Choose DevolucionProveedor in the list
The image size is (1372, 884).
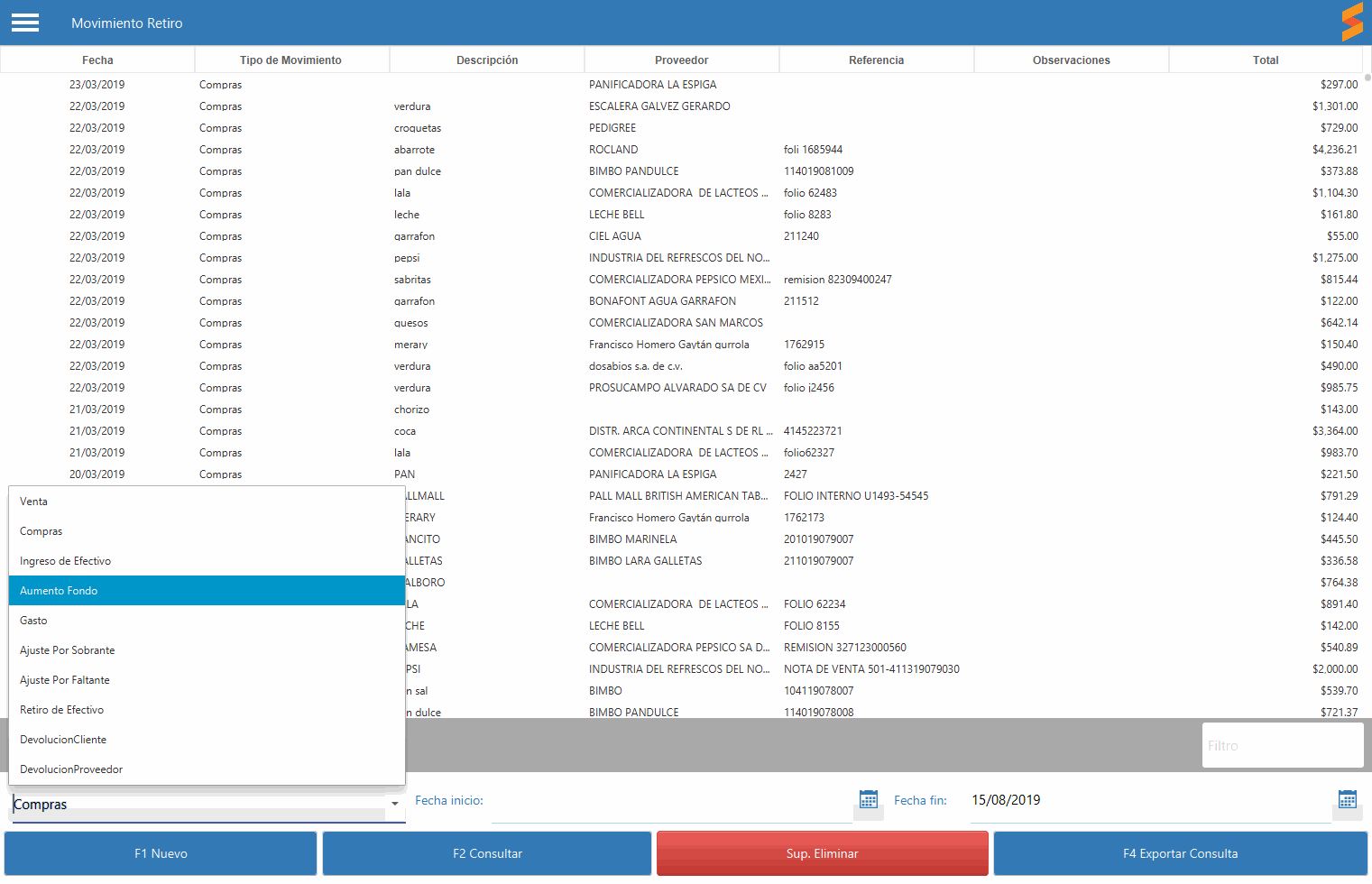pos(71,769)
